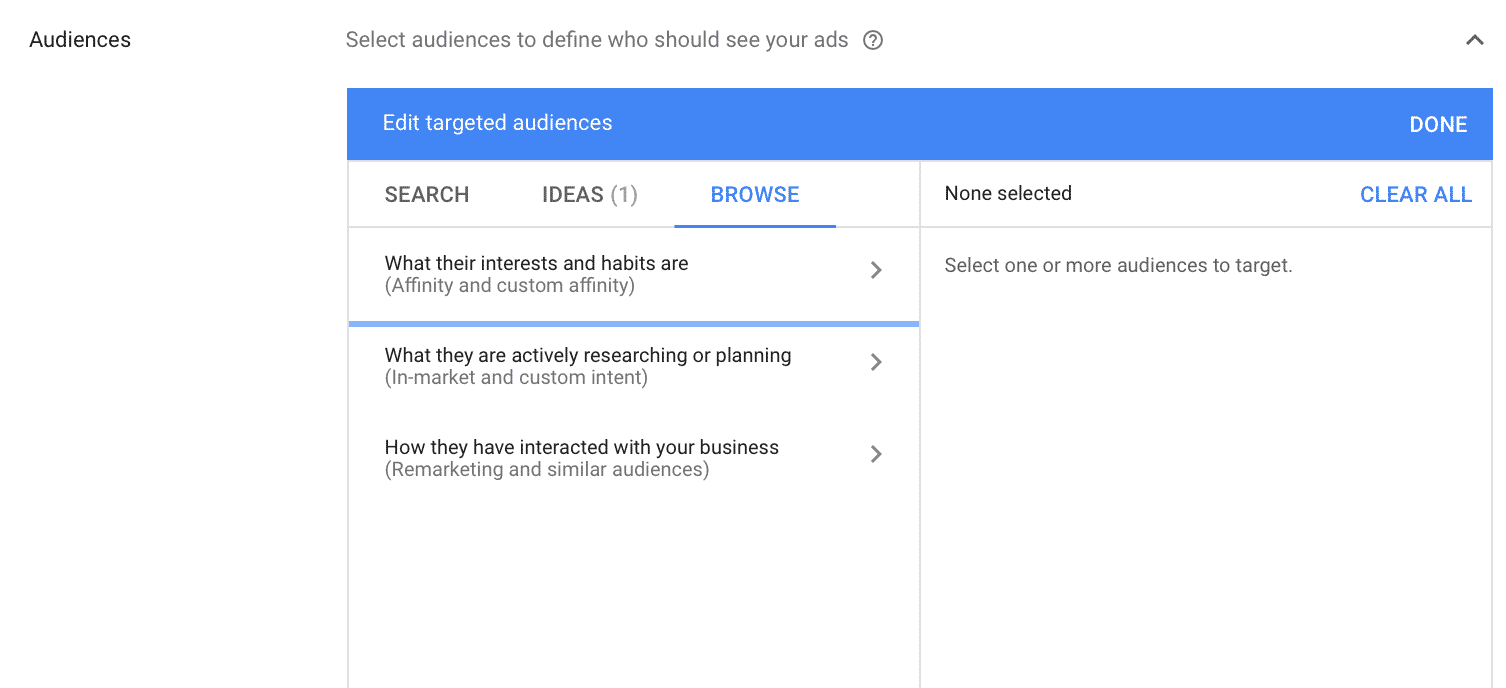Click '(Affinity and custom affinity)' subtitle text
Viewport: 1506px width, 688px height.
point(510,286)
